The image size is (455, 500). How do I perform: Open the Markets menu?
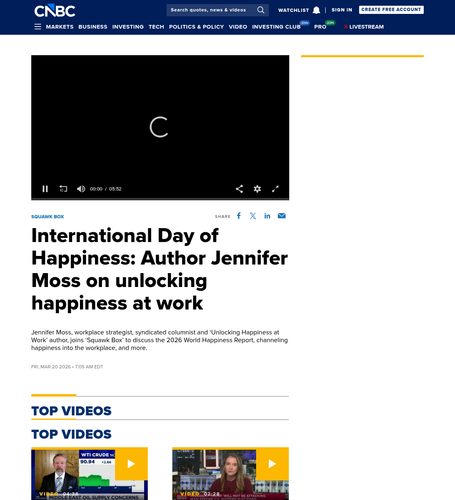tap(60, 27)
